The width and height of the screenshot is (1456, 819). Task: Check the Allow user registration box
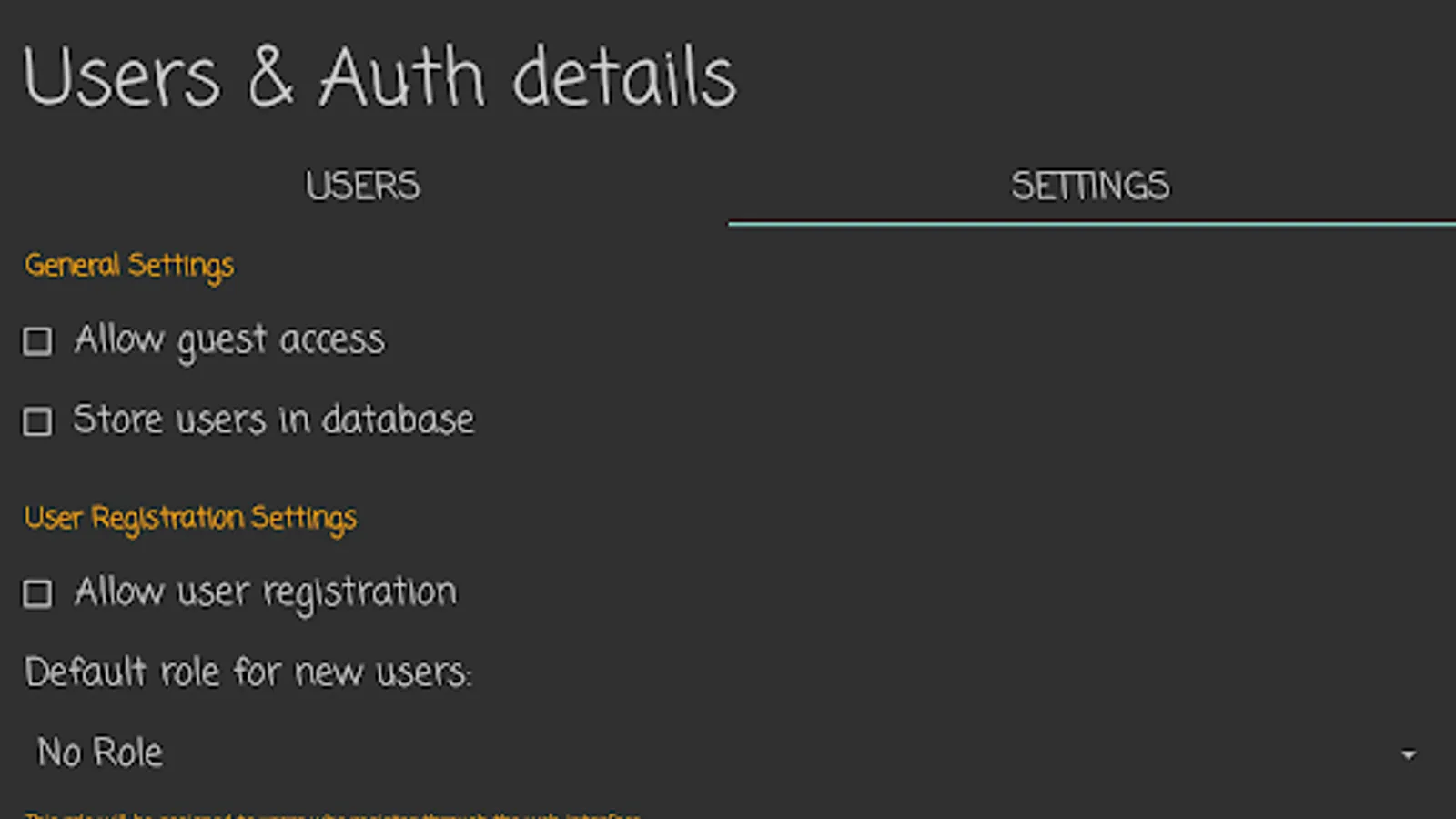pyautogui.click(x=37, y=593)
